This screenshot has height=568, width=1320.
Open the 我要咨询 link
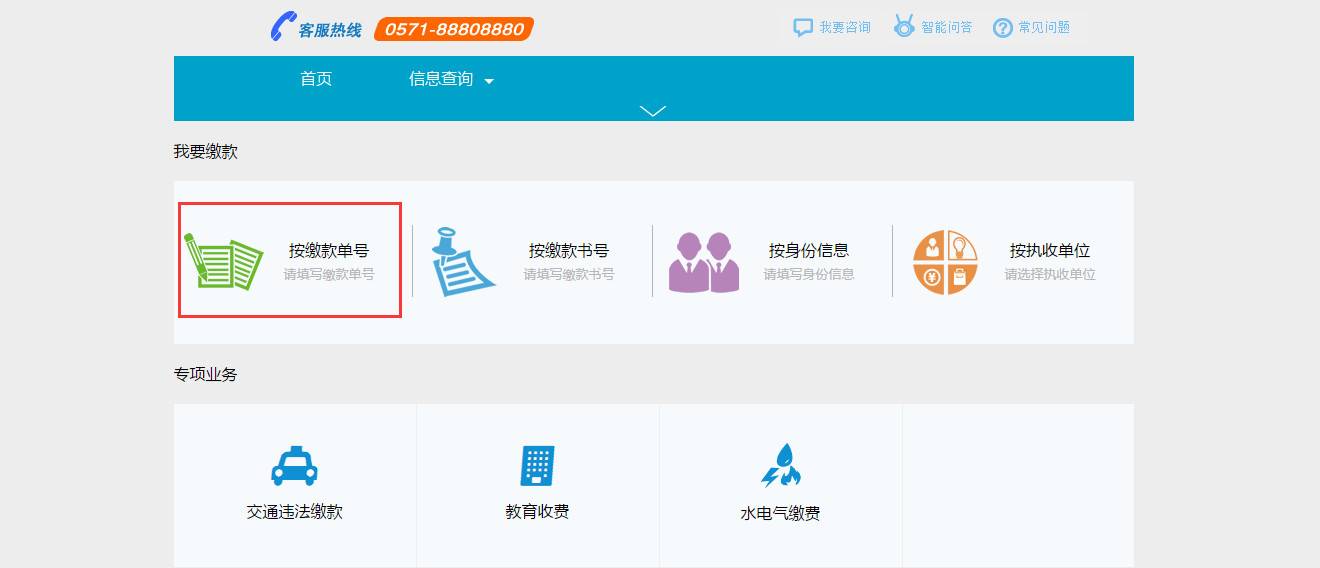845,28
